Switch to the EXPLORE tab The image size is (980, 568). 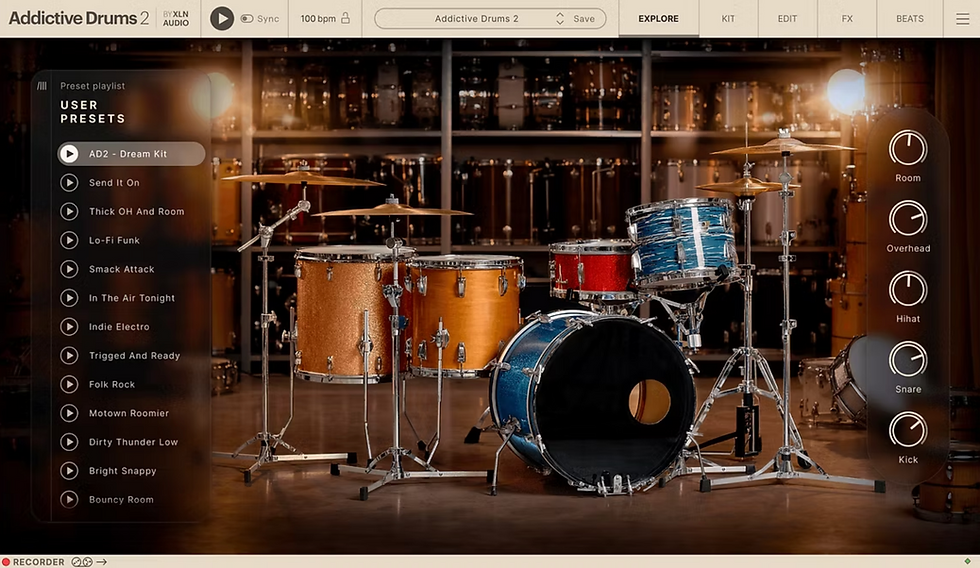[658, 19]
